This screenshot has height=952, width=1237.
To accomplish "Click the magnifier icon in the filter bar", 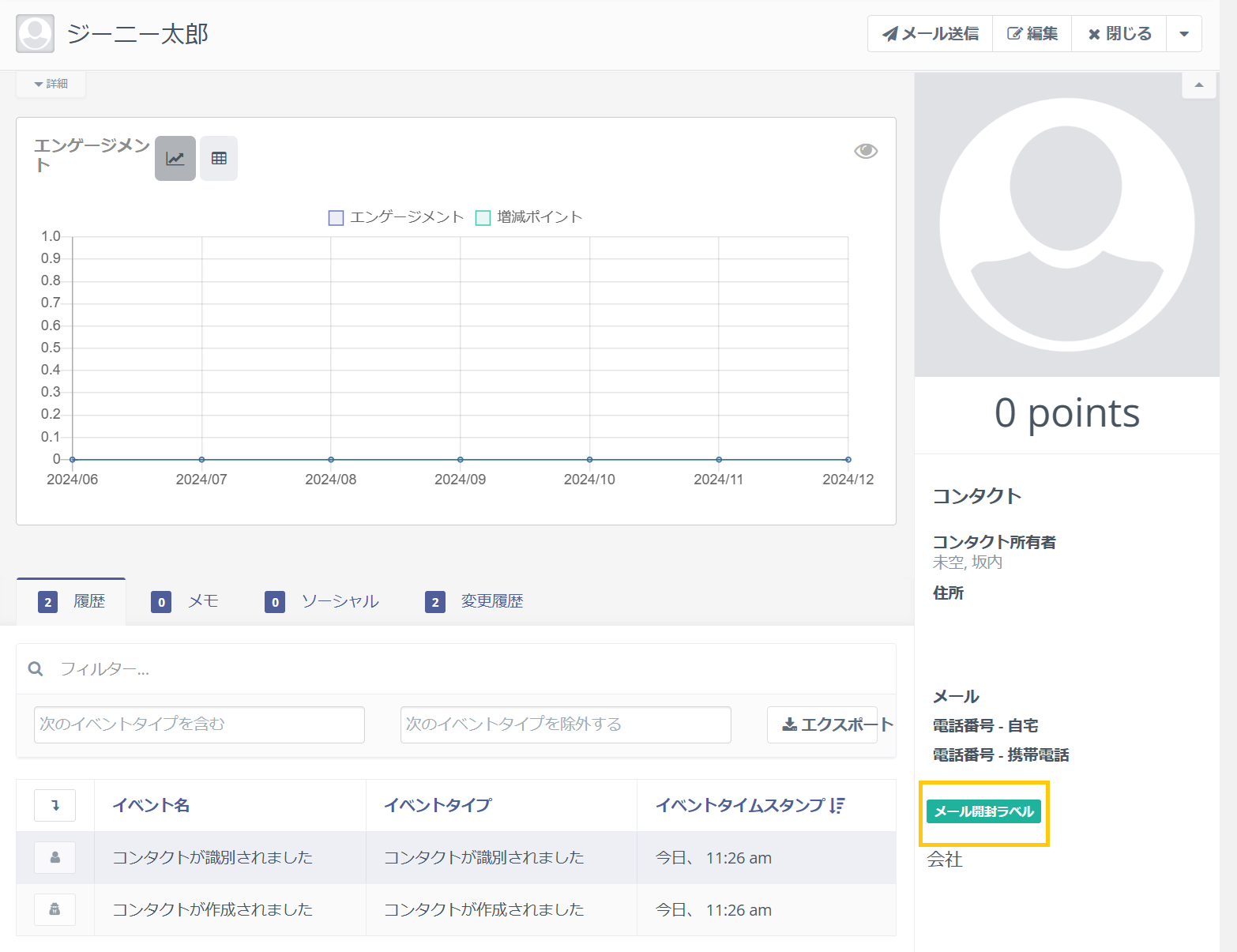I will [x=36, y=669].
